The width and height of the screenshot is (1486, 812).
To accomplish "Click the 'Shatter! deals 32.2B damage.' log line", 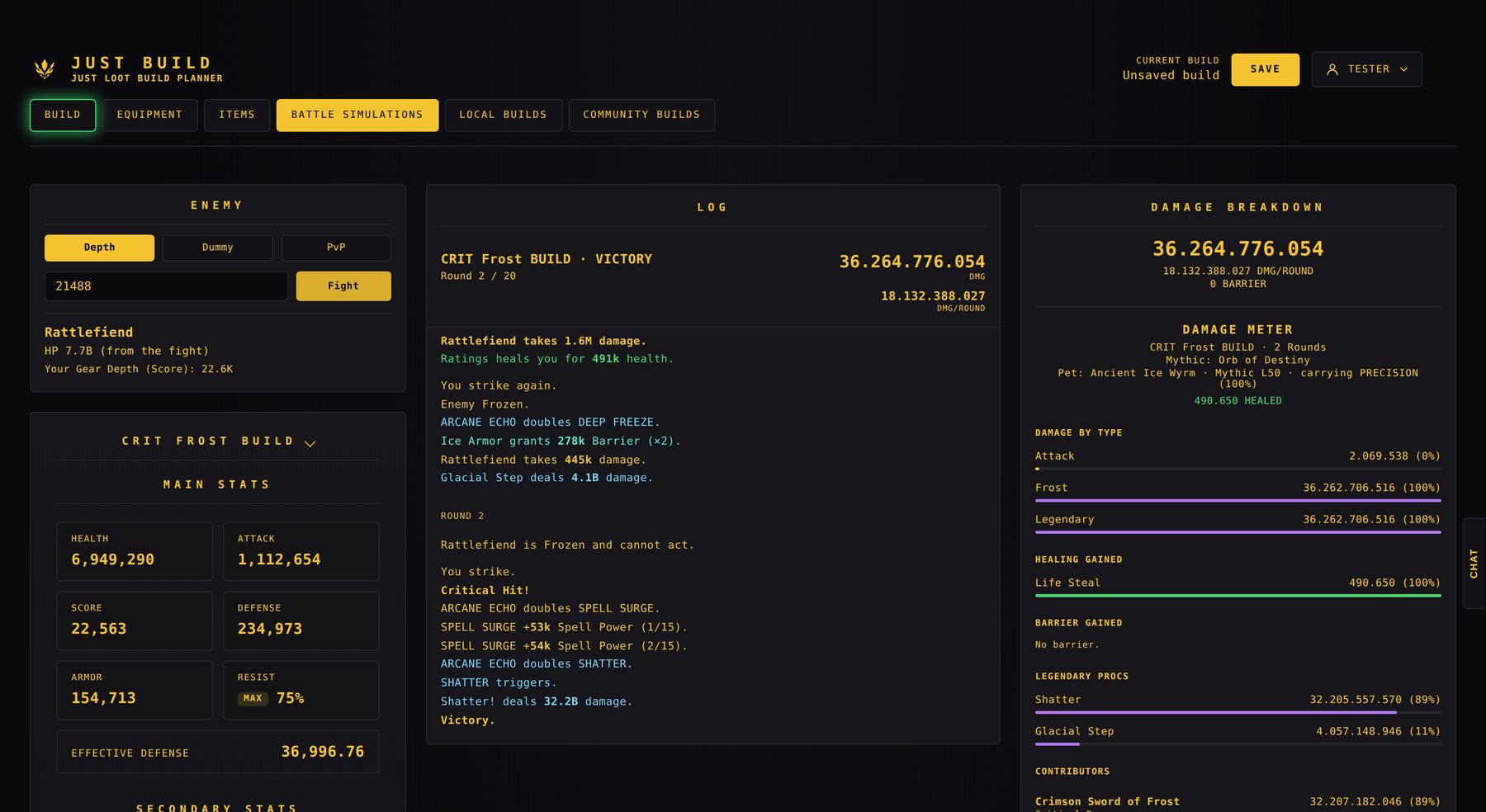I will tap(537, 701).
